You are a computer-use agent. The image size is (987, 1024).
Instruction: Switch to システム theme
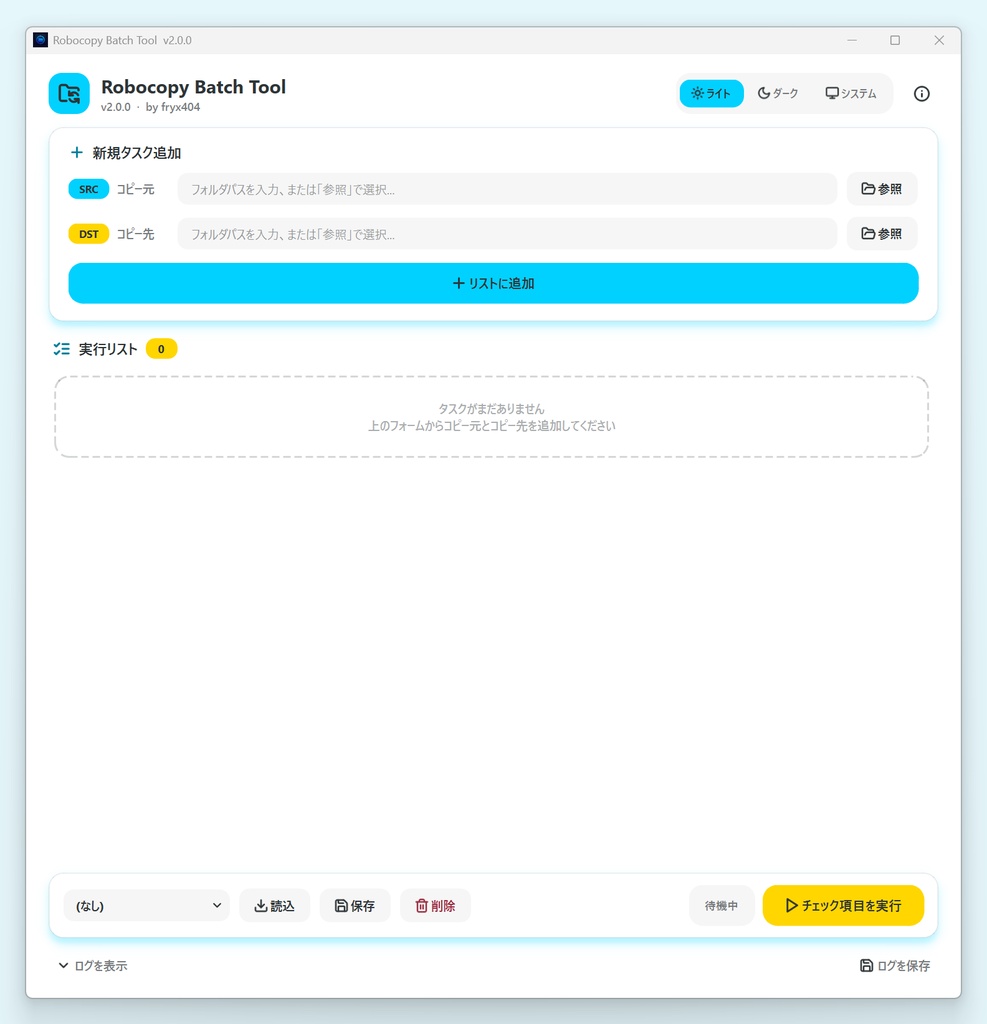(x=850, y=93)
